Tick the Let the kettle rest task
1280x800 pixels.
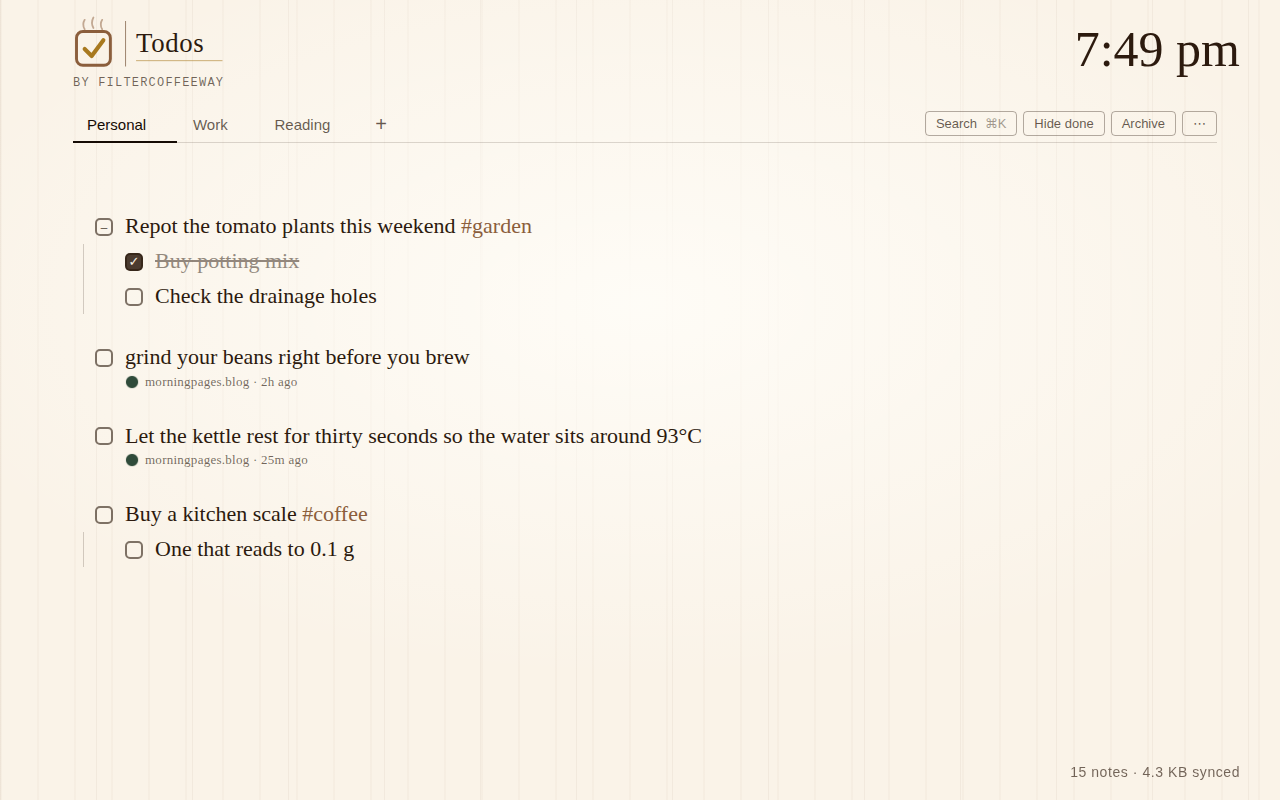click(104, 436)
